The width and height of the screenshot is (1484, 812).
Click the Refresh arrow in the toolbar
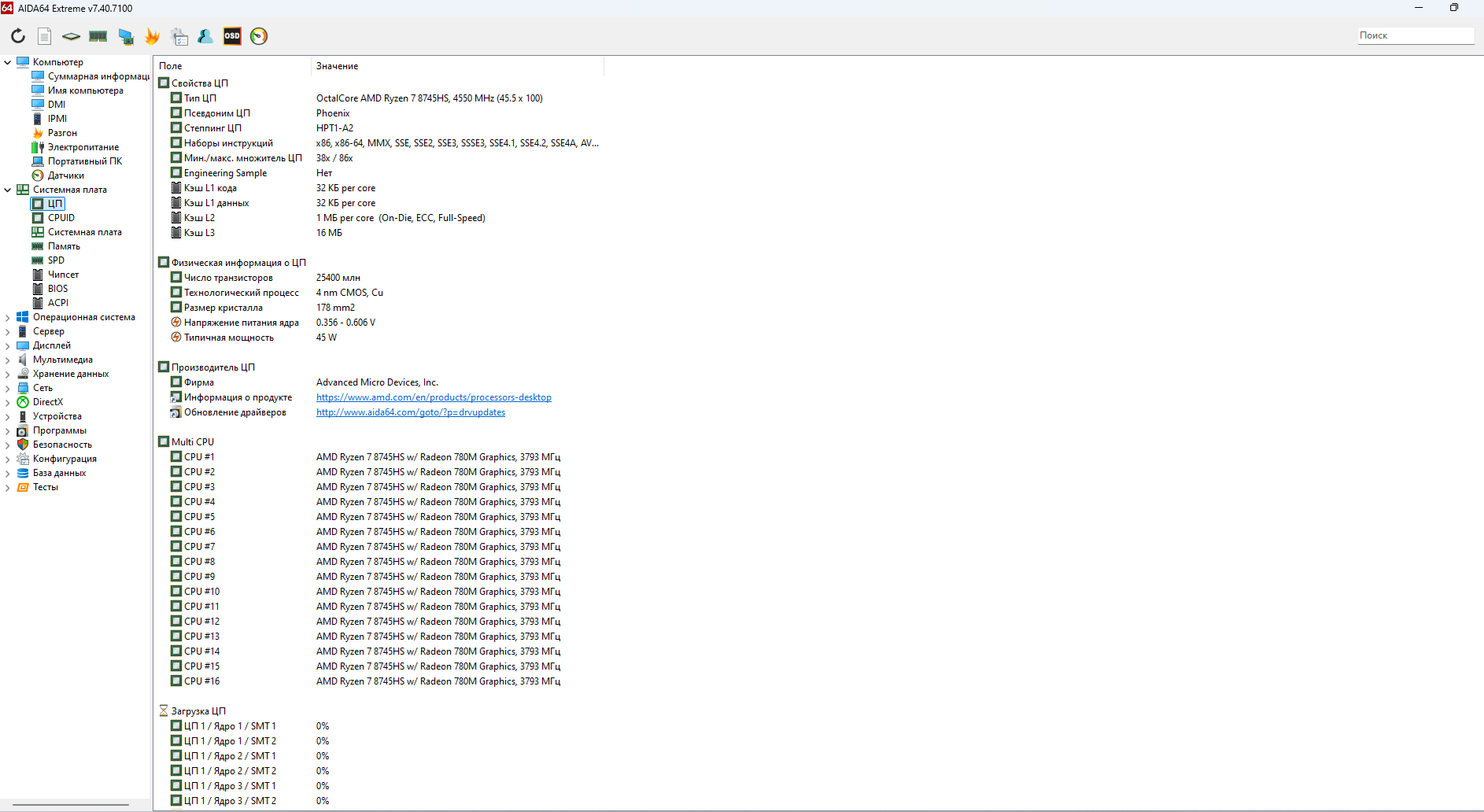click(x=18, y=36)
